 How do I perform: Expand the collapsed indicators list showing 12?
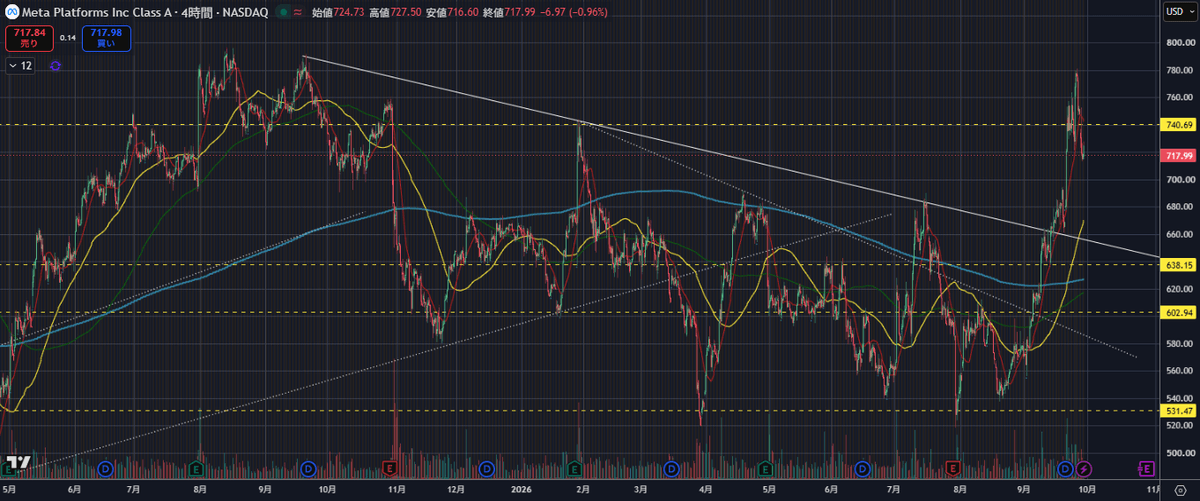tap(20, 65)
